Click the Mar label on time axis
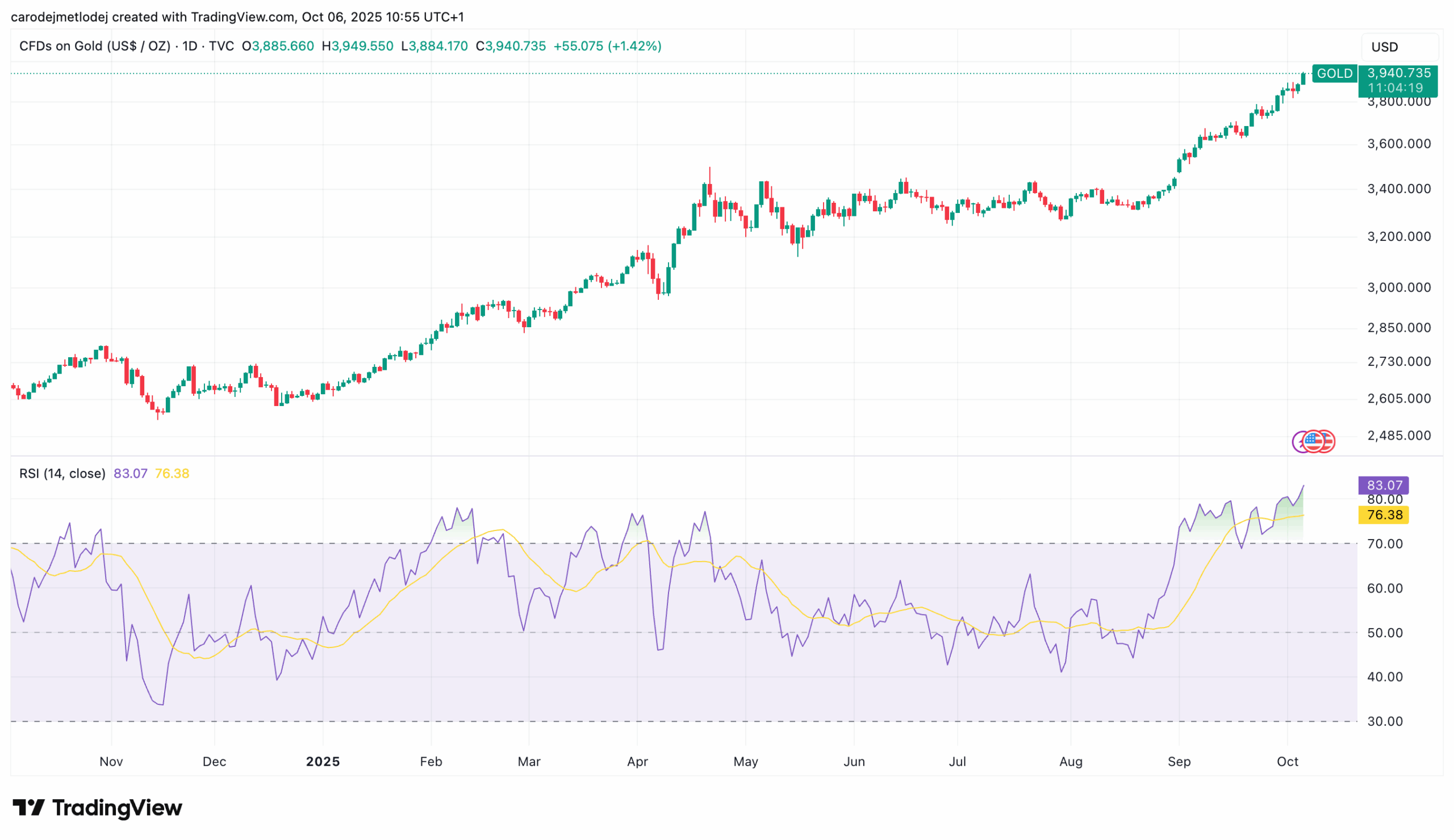The image size is (1454, 840). (x=529, y=762)
